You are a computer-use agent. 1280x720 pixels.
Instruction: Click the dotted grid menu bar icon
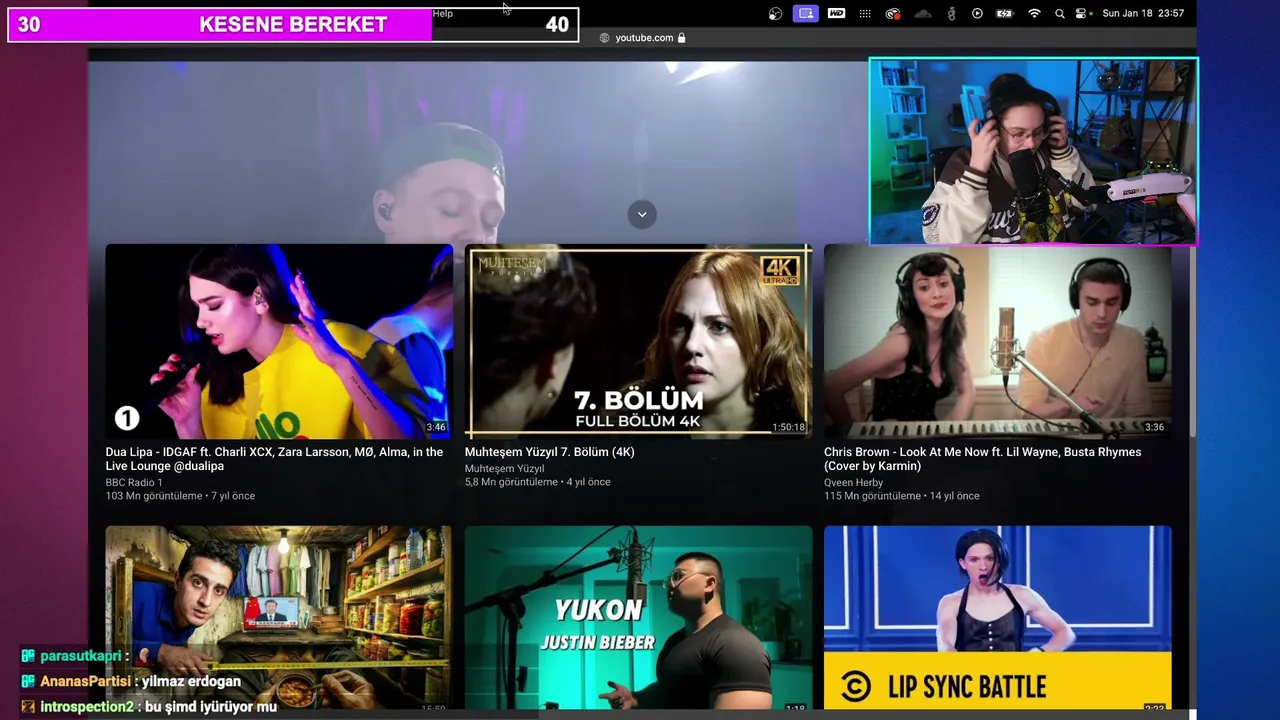[x=865, y=13]
